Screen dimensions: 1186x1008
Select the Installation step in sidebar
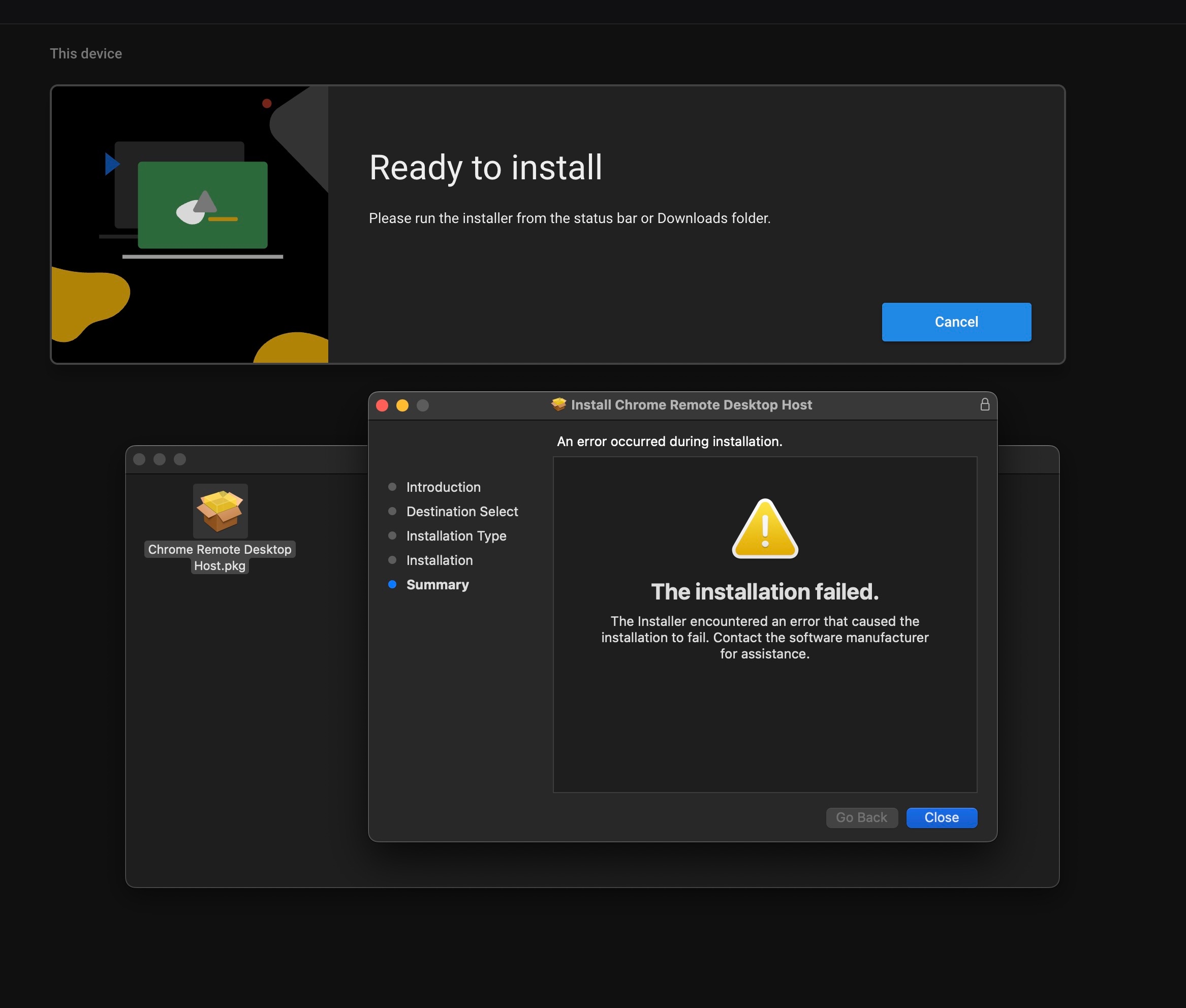click(x=439, y=560)
